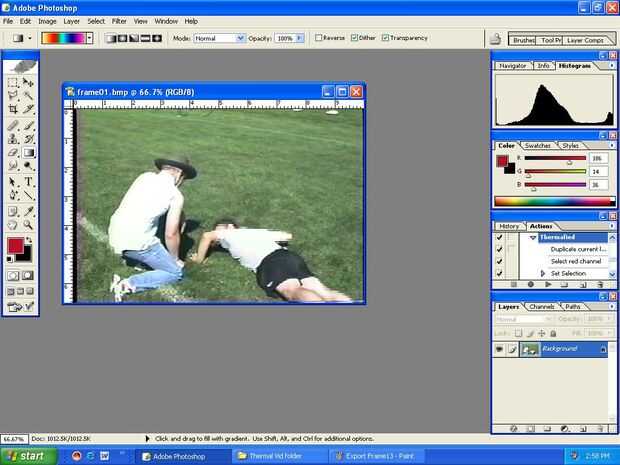Select the Crop tool
Viewport: 620px width, 465px height.
(x=13, y=109)
